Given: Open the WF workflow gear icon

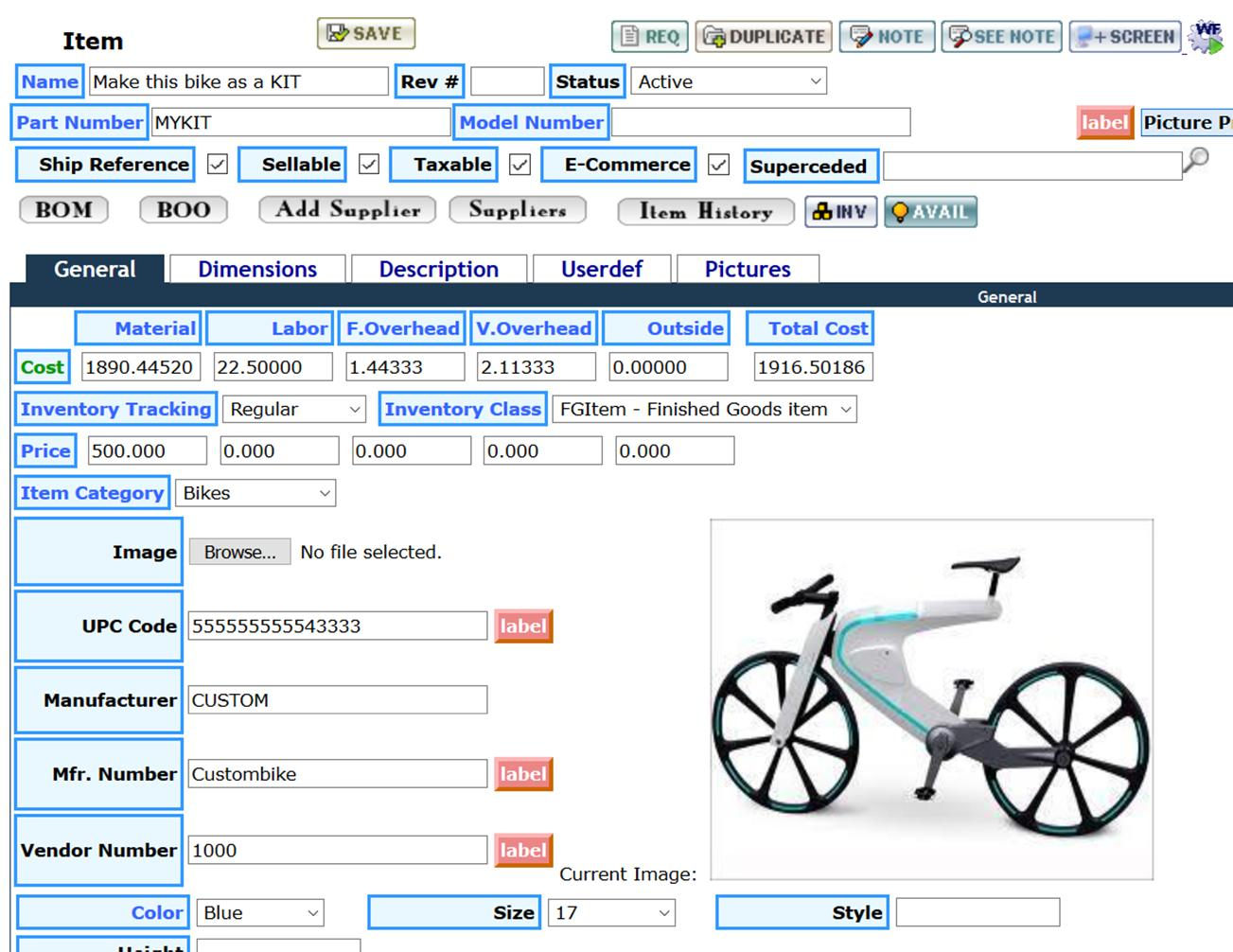Looking at the screenshot, I should click(1207, 36).
